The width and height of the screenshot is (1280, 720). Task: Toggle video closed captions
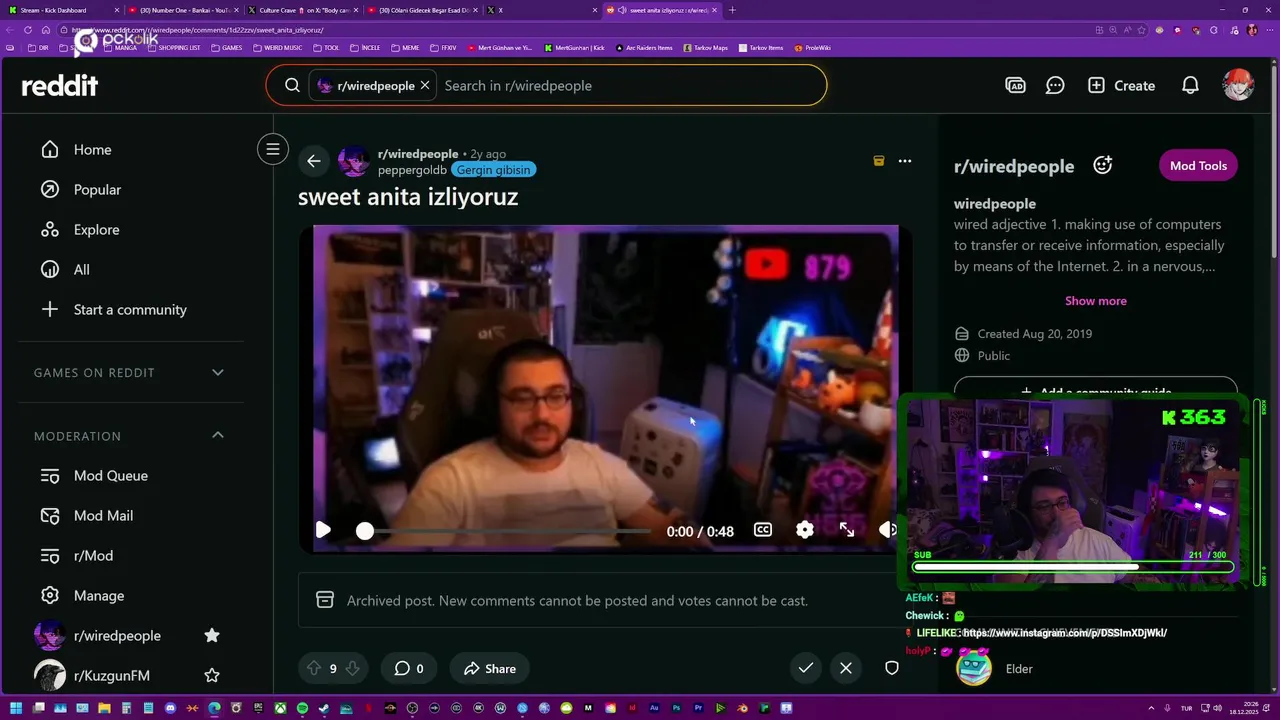(763, 530)
